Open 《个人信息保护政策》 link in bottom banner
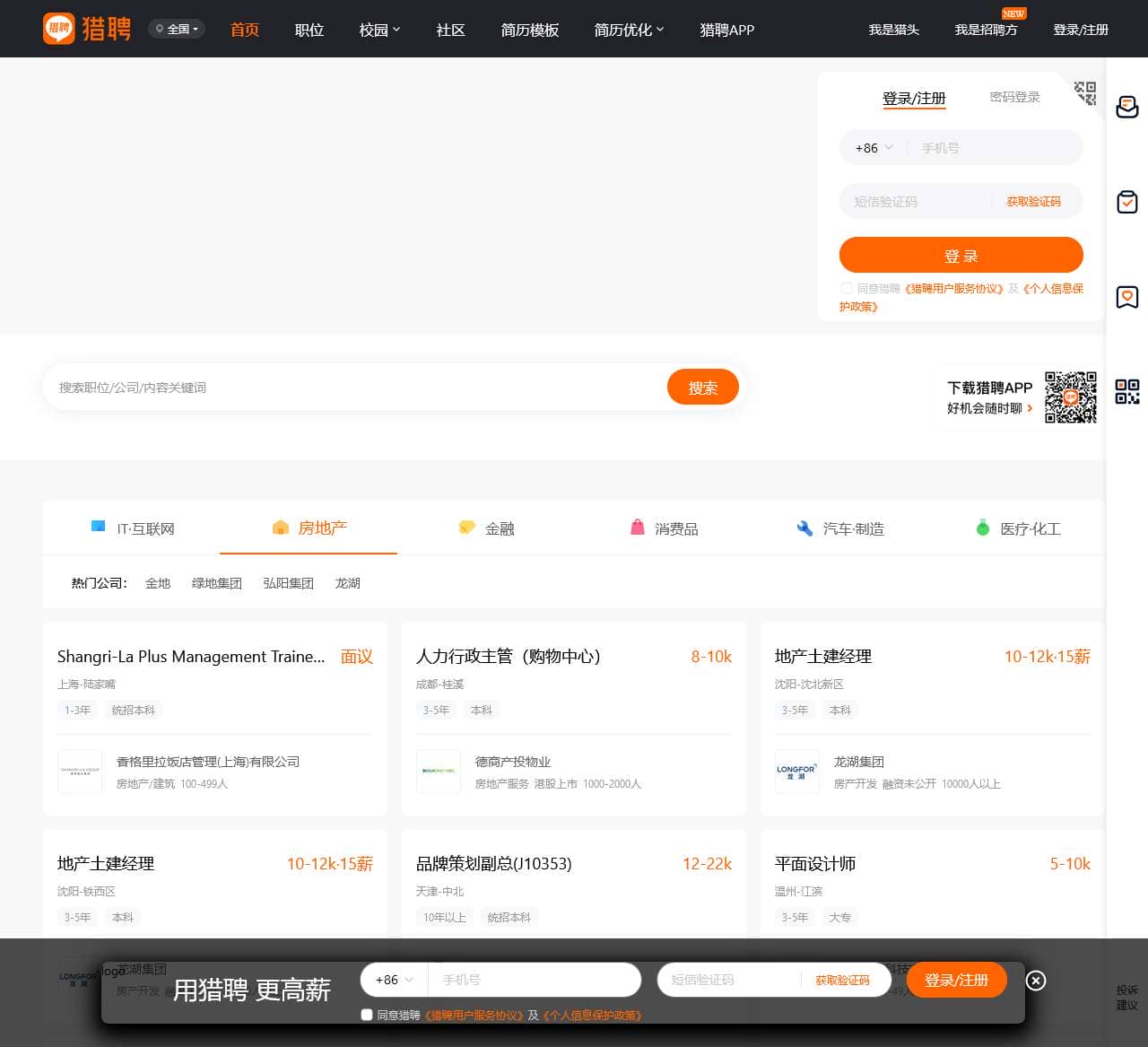Screen dimensions: 1148x1047 592,1016
